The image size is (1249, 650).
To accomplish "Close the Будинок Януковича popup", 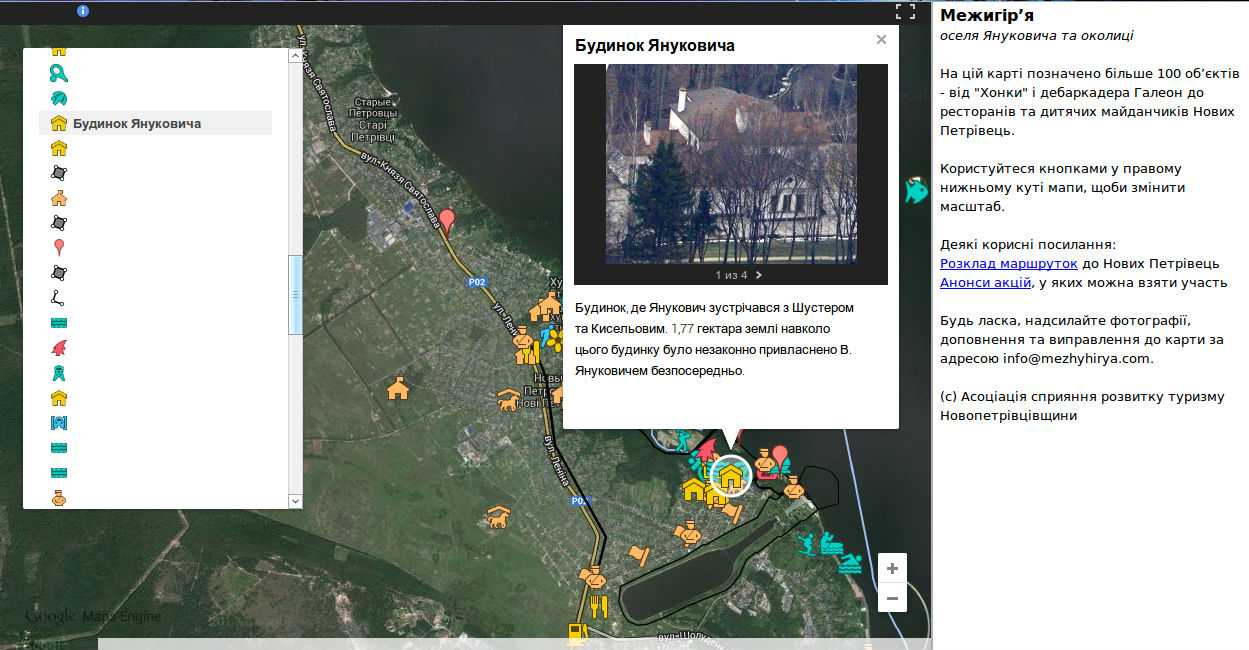I will point(881,40).
